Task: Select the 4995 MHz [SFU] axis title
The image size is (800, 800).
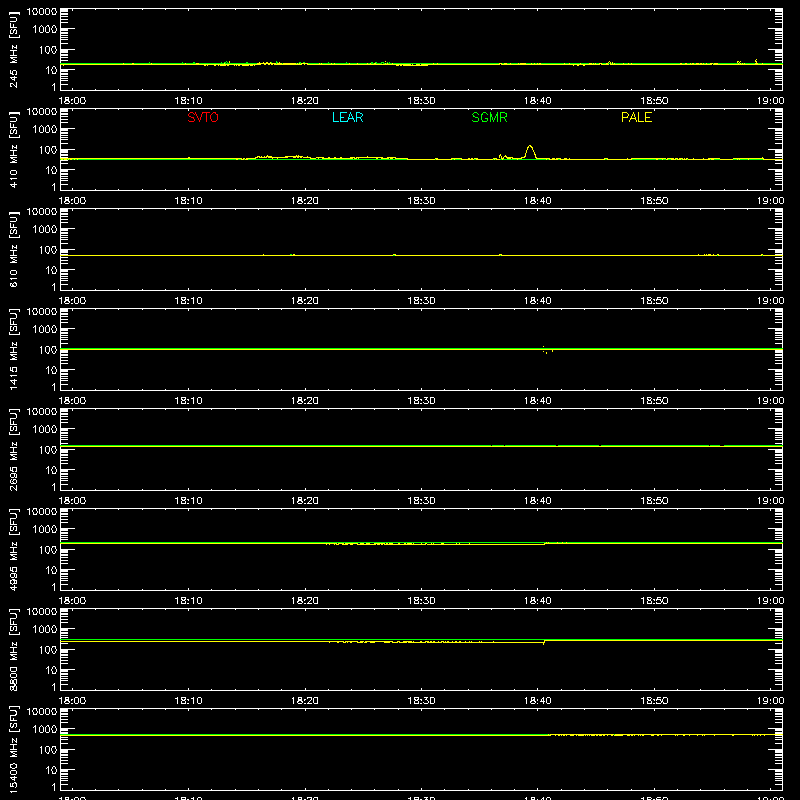Action: tap(13, 549)
